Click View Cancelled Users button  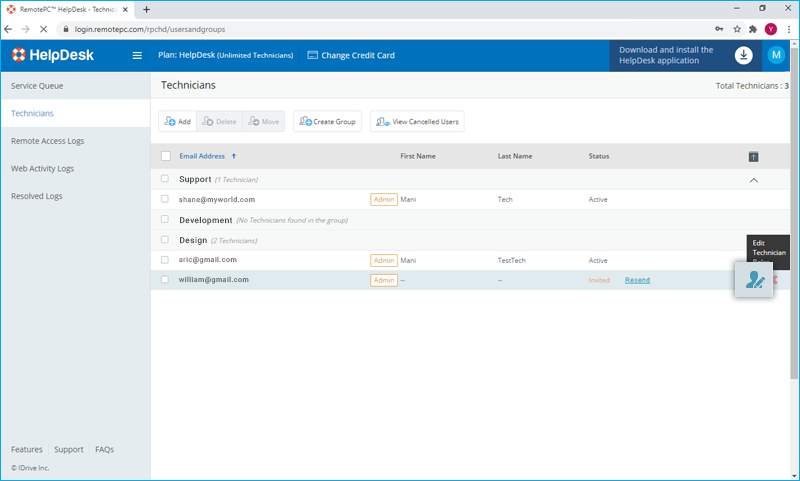click(x=417, y=121)
